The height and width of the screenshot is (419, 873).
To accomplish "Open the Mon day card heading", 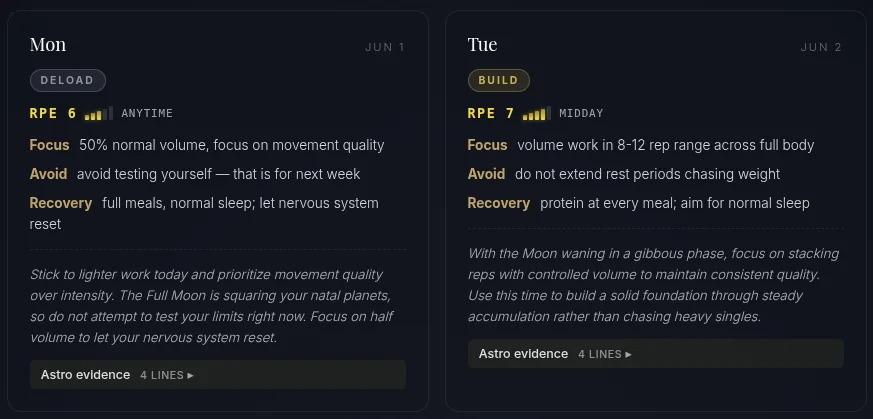I will click(48, 45).
